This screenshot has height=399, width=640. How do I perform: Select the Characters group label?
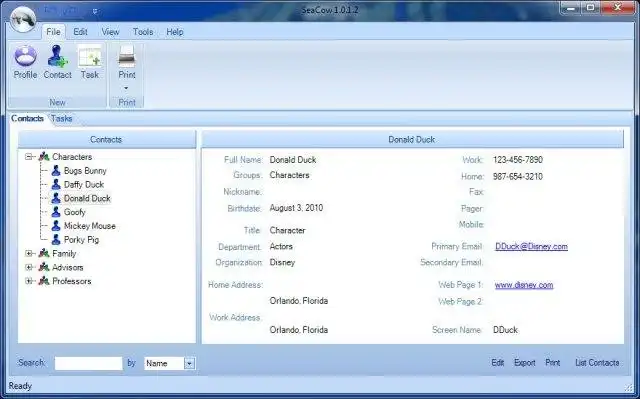tap(72, 157)
